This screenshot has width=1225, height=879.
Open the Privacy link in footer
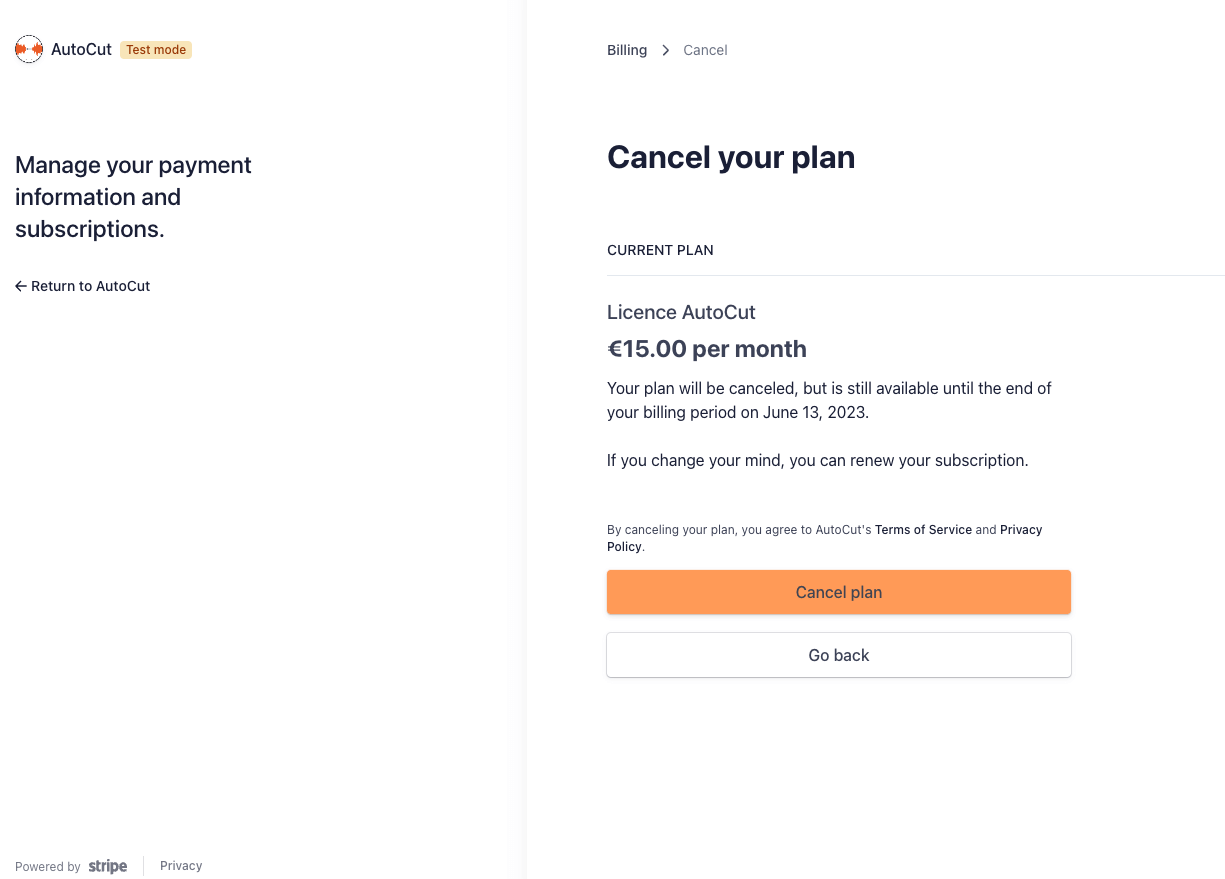181,866
